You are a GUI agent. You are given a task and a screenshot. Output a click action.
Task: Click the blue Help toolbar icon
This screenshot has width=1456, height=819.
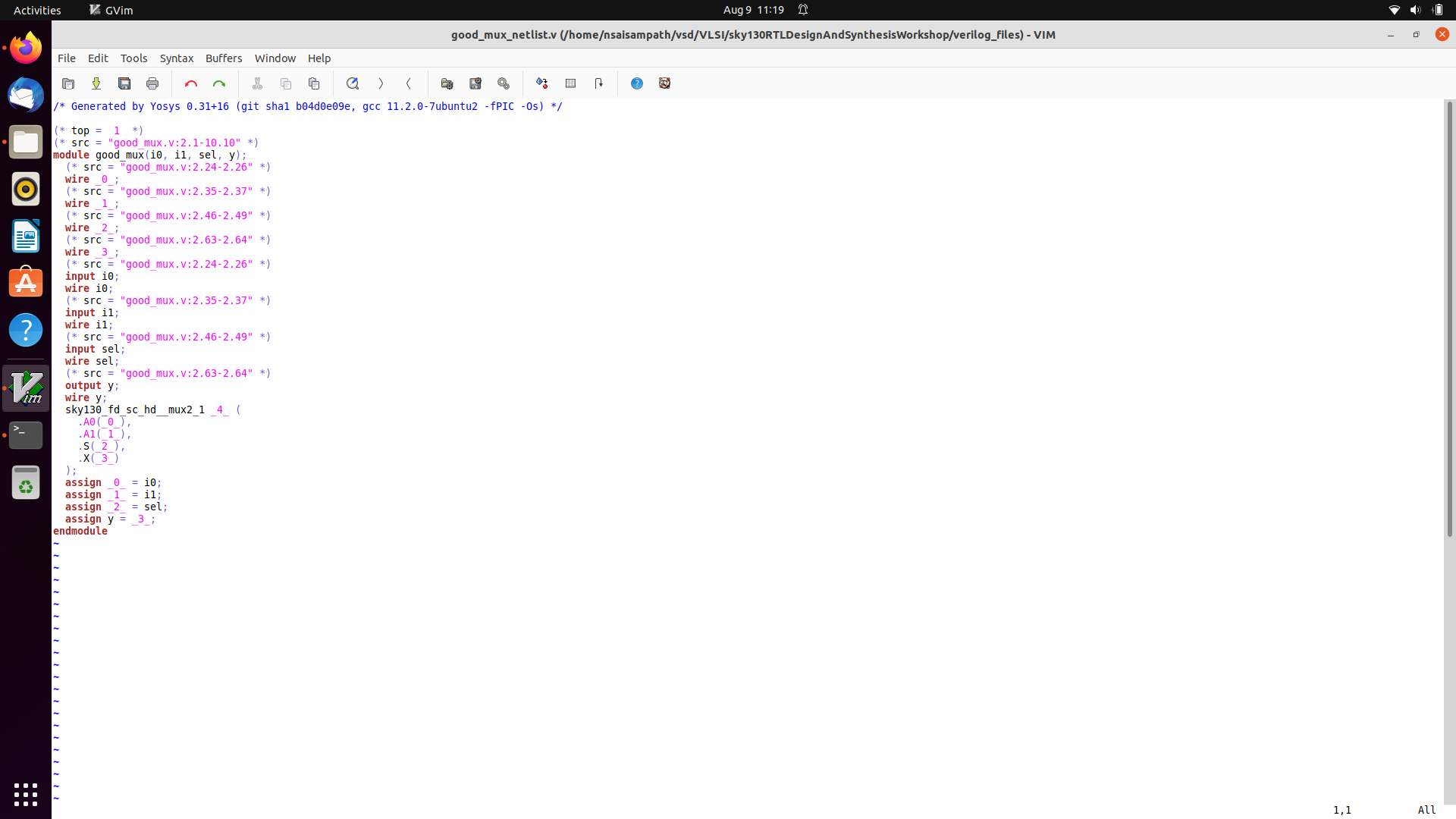[637, 83]
